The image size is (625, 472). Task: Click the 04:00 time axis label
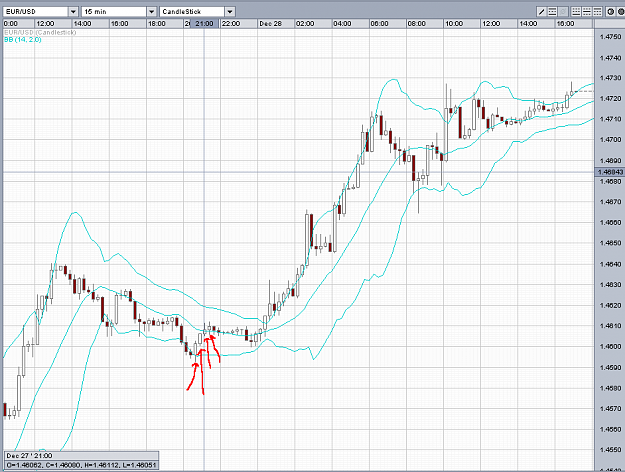click(x=342, y=24)
